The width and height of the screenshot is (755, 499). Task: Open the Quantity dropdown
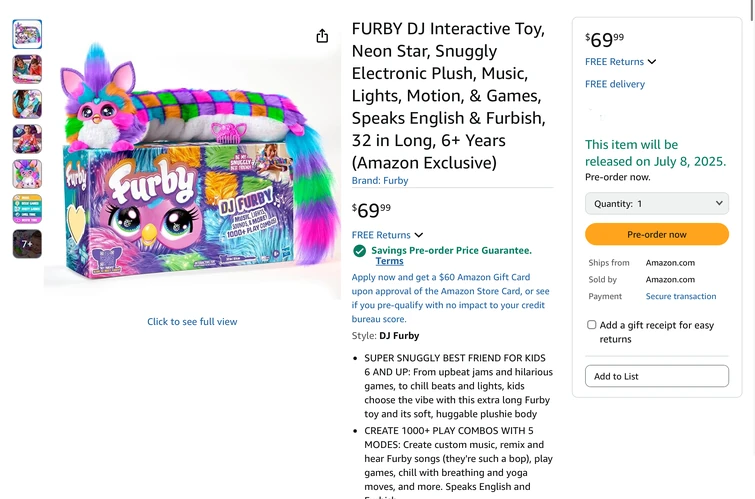[x=656, y=203]
